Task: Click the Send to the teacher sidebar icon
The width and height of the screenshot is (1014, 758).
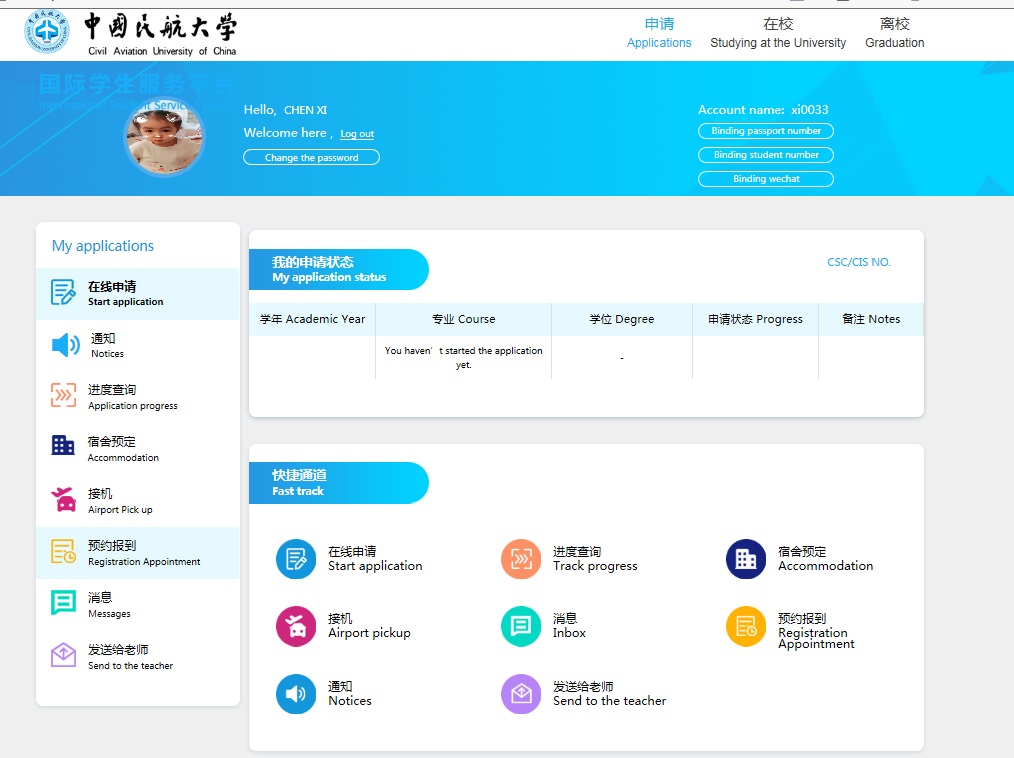Action: point(63,655)
